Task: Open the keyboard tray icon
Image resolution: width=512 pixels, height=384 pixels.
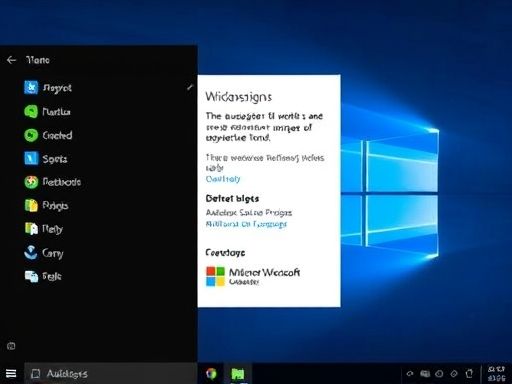Action: pyautogui.click(x=425, y=374)
